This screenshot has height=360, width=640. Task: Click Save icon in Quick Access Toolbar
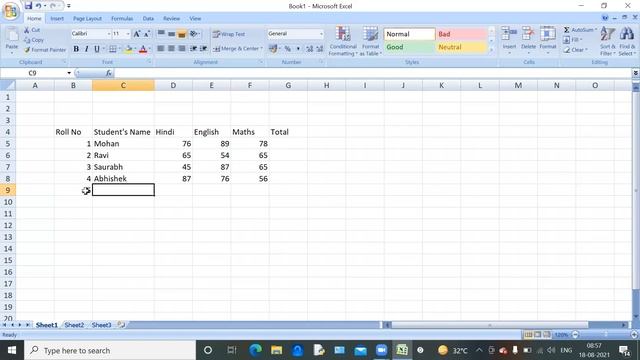tap(28, 6)
